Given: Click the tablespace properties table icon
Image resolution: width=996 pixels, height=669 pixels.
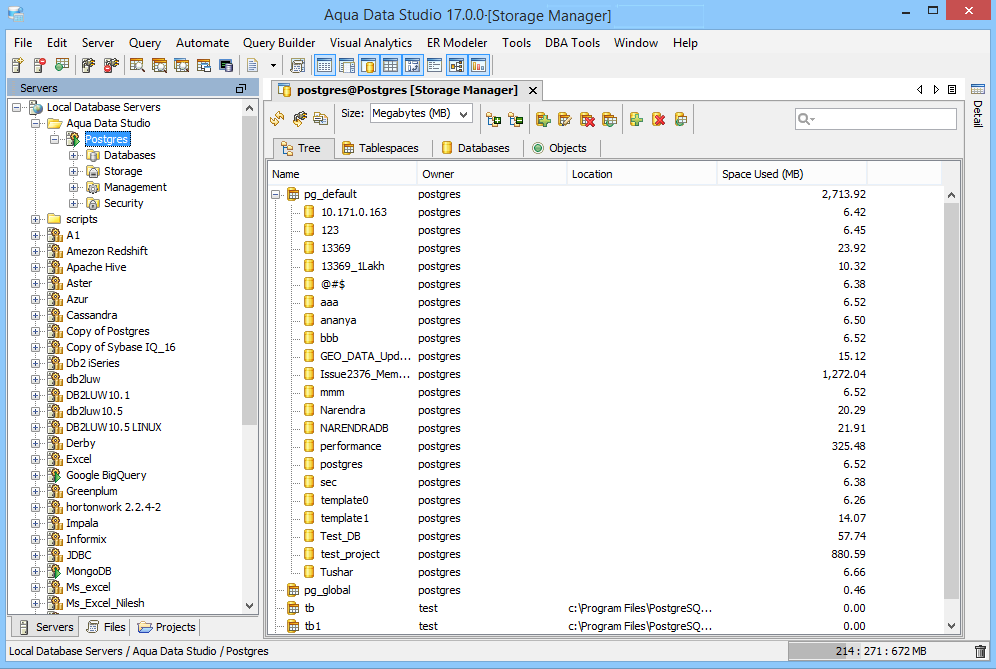Looking at the screenshot, I should [609, 119].
